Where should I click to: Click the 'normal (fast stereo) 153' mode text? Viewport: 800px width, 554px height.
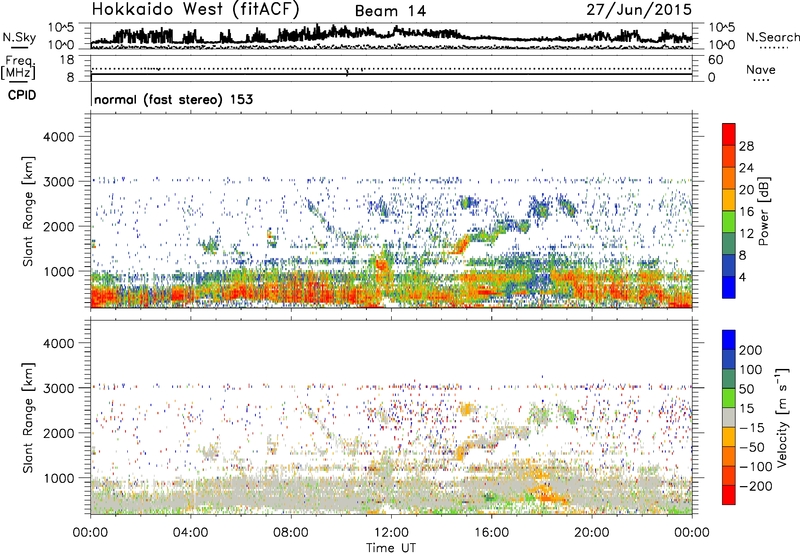coord(173,99)
